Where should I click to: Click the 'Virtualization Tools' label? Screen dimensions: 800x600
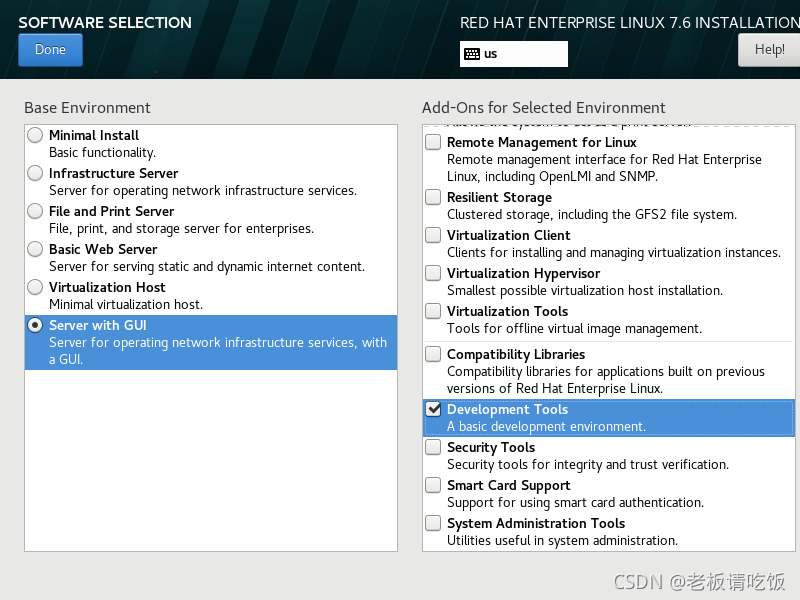[508, 311]
